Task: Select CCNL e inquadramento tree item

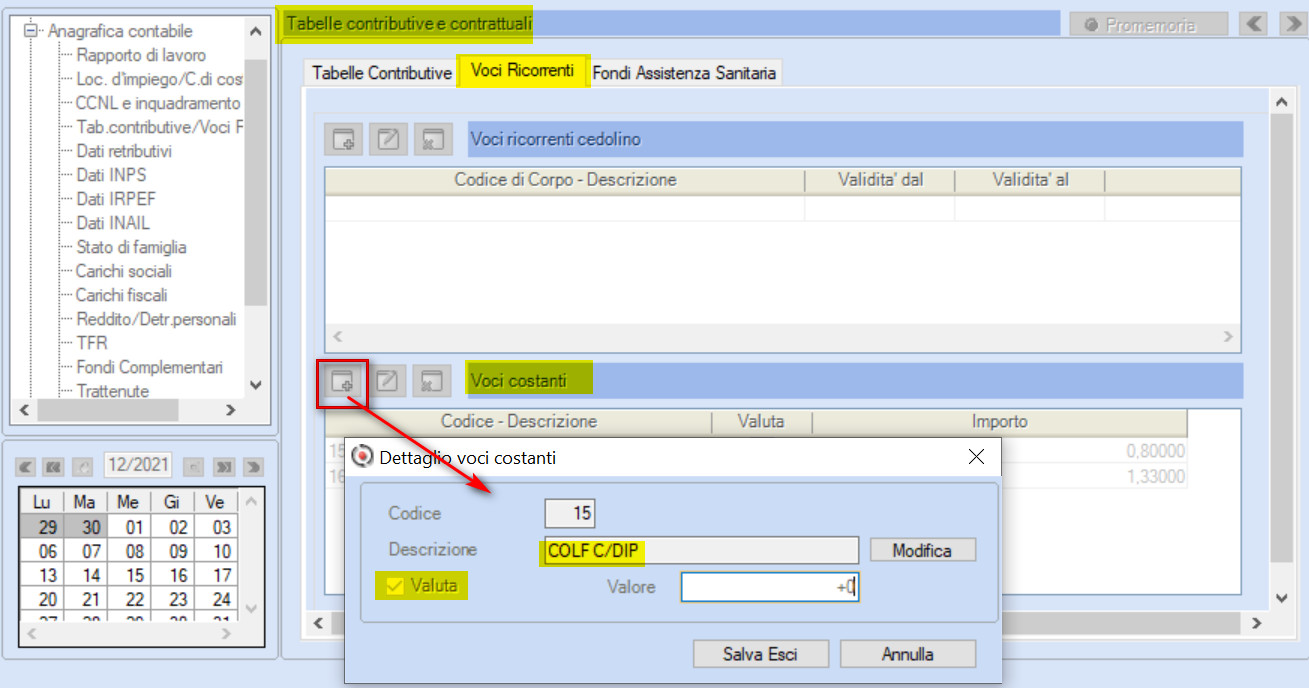Action: 158,103
